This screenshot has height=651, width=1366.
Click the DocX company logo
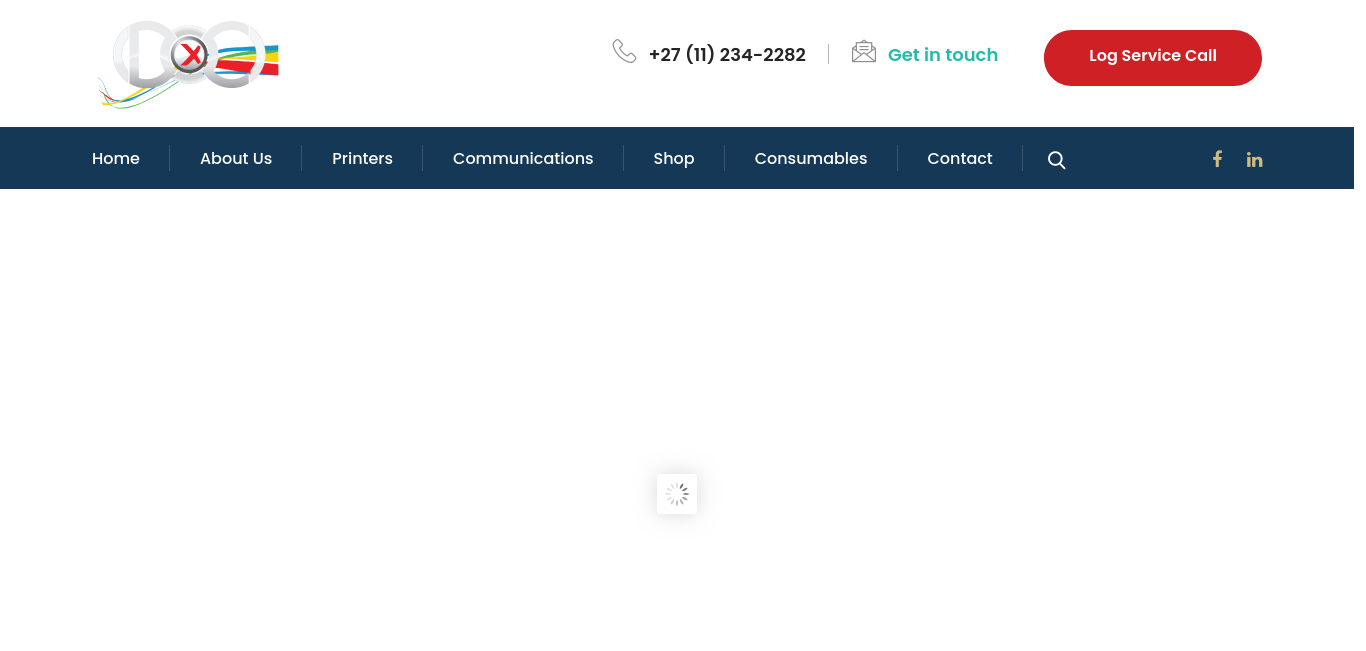pos(188,63)
